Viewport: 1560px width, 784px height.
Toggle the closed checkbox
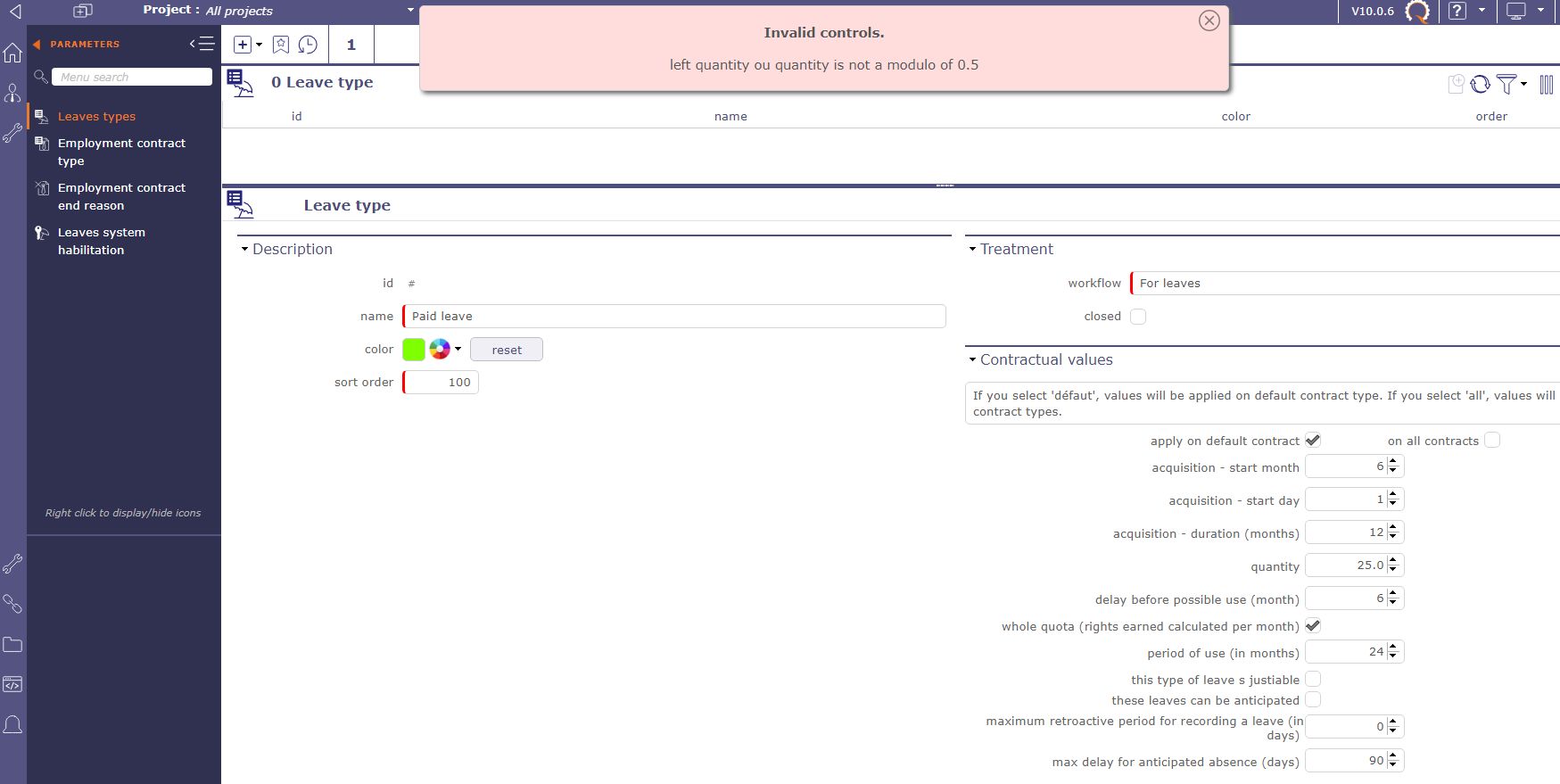point(1138,317)
